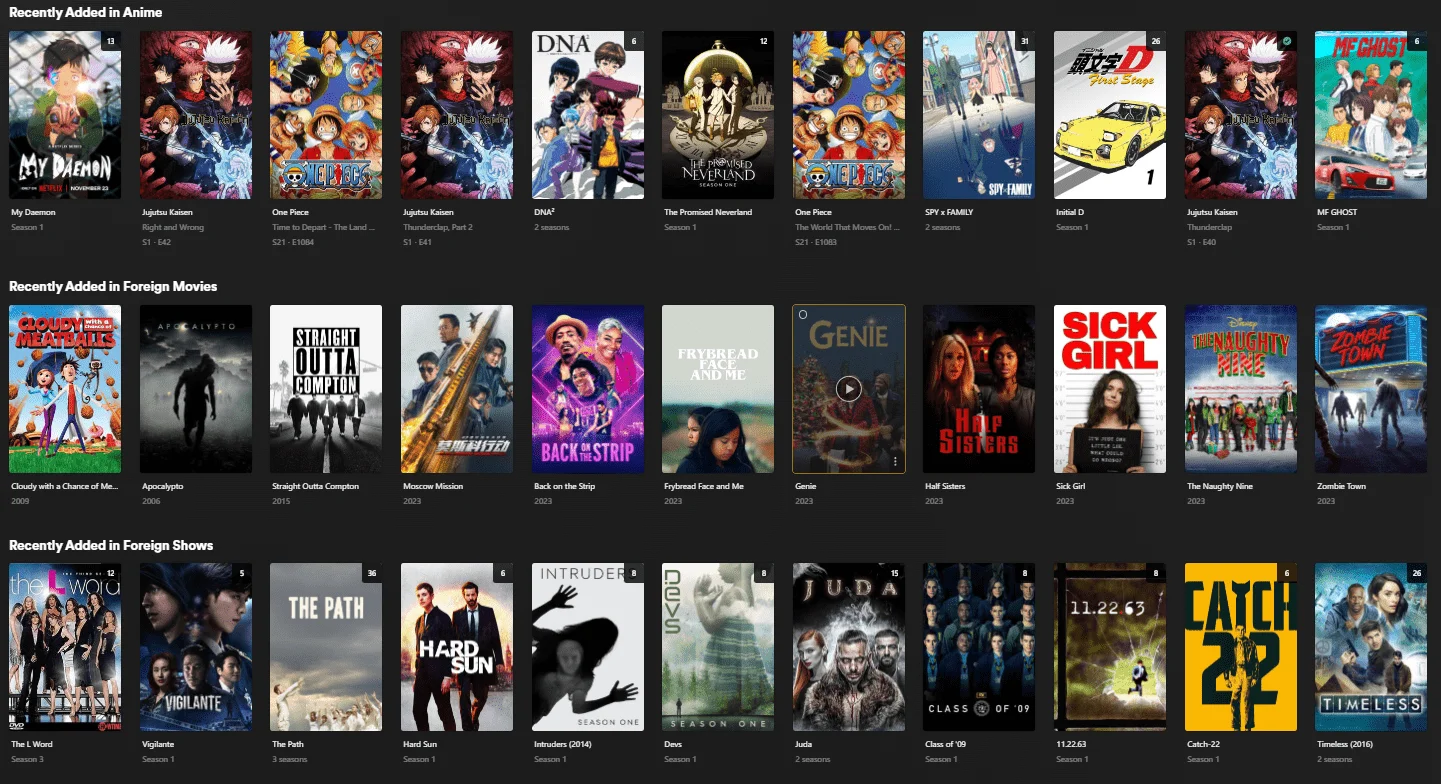
Task: Open One Piece Time to Depart episode poster
Action: coord(326,115)
